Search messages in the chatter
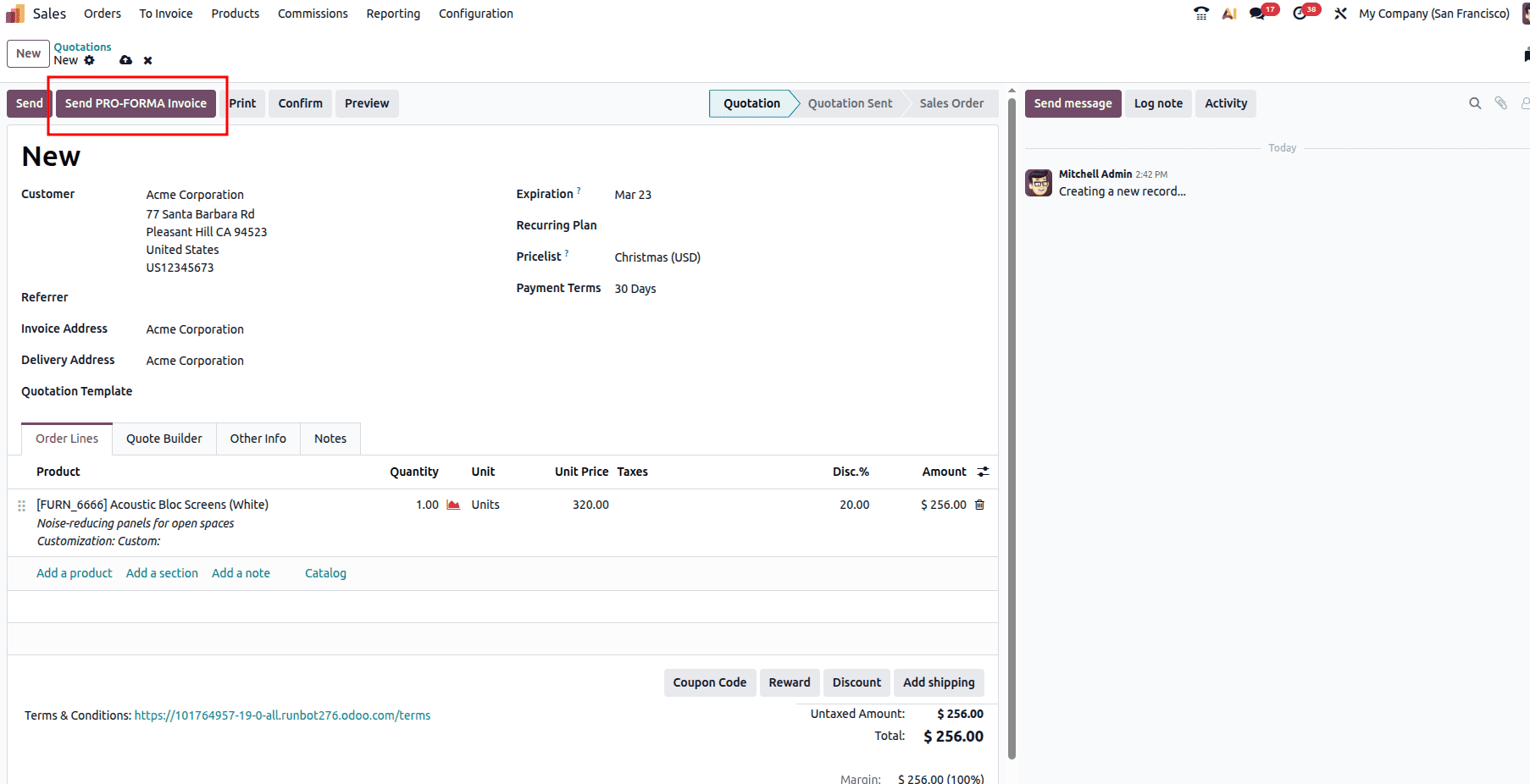Image resolution: width=1530 pixels, height=784 pixels. 1475,103
